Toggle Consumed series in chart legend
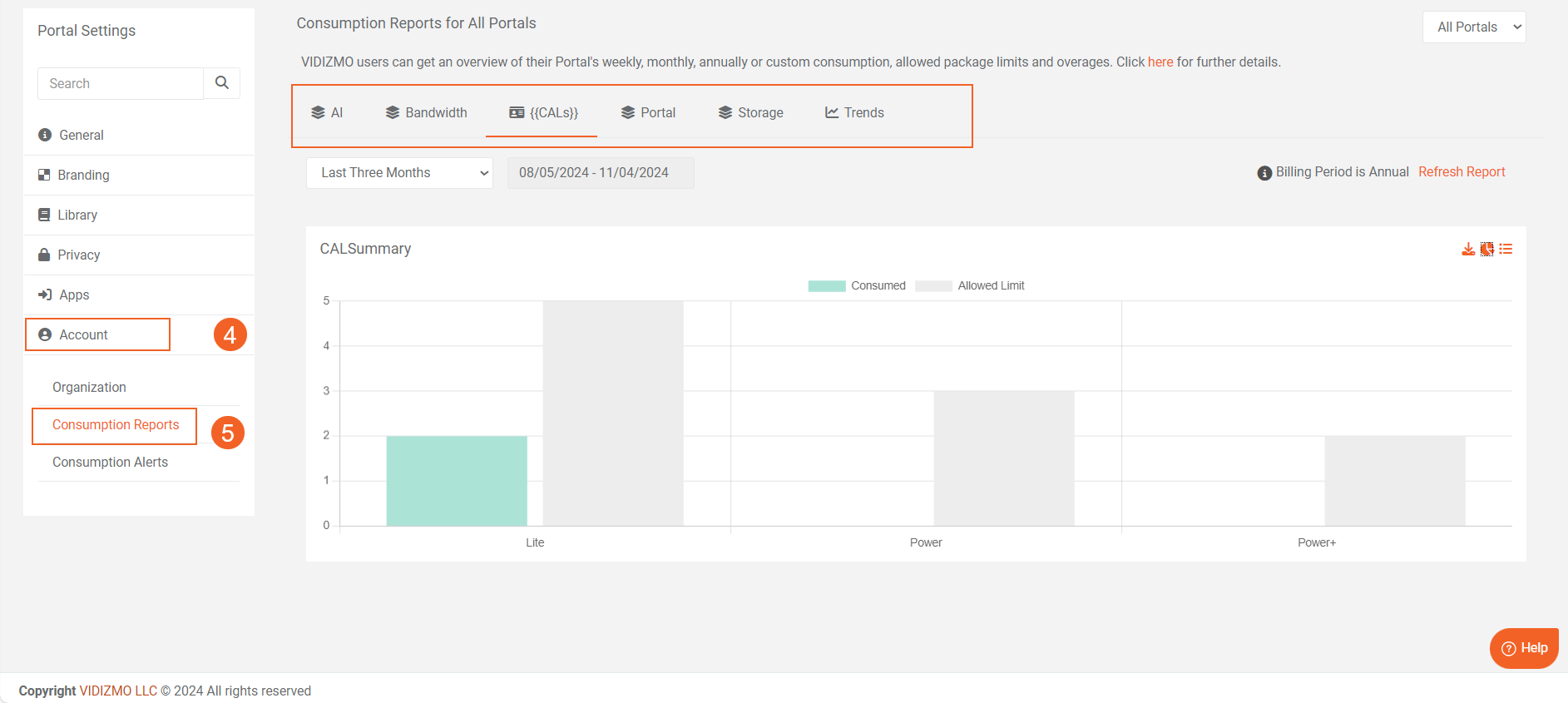Viewport: 1568px width, 703px height. coord(857,286)
